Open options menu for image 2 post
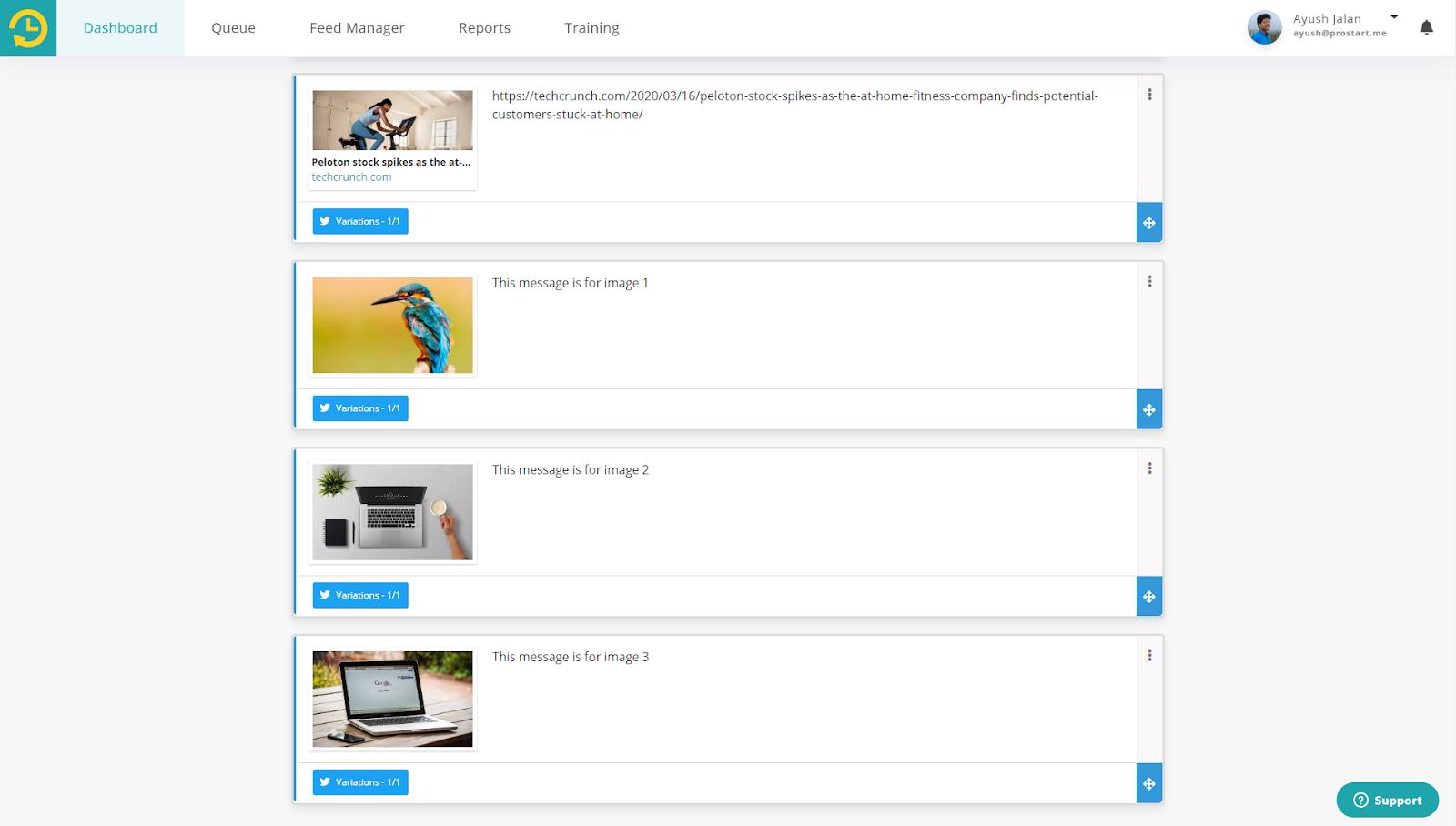Image resolution: width=1456 pixels, height=826 pixels. (1149, 468)
